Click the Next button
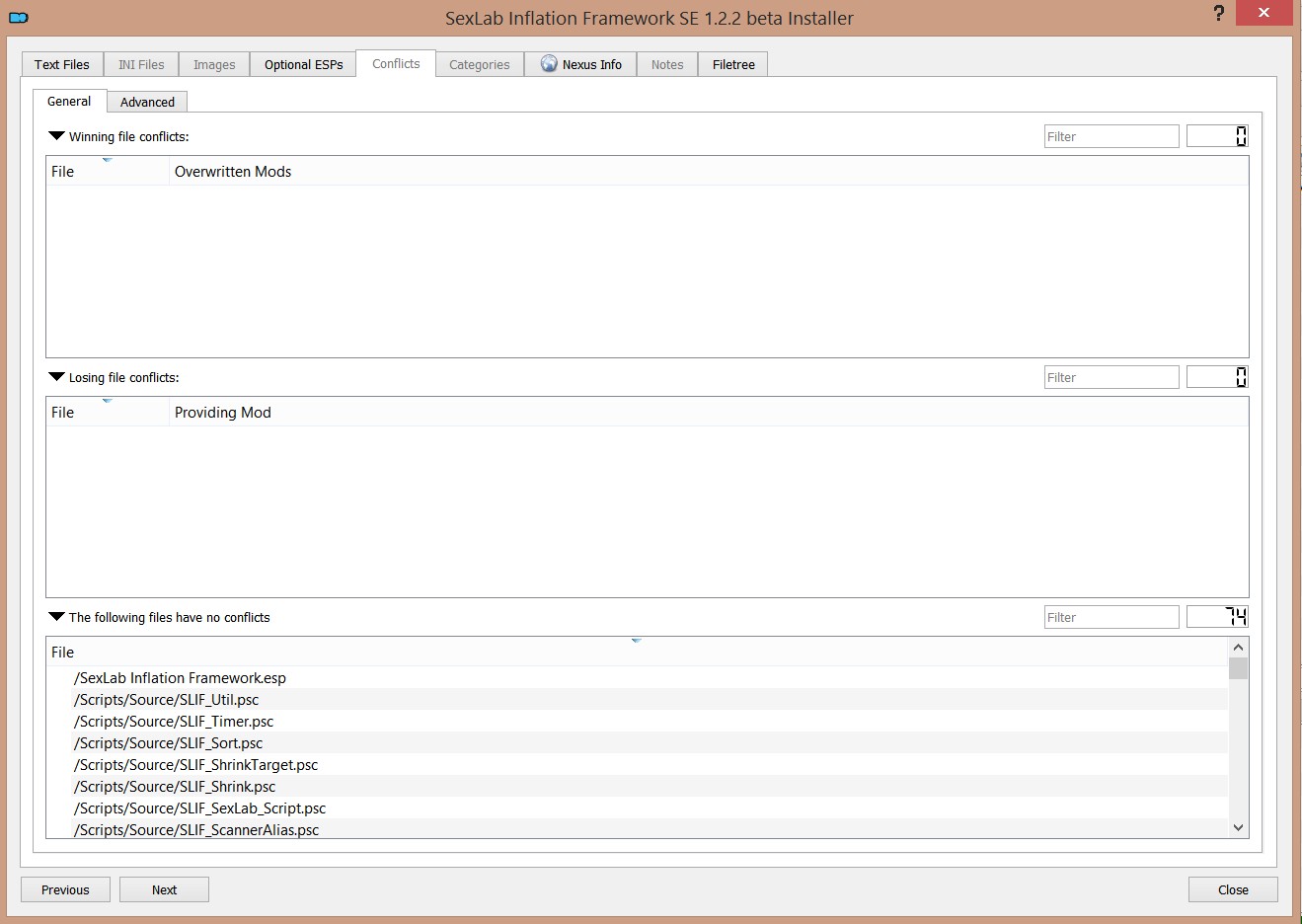Image resolution: width=1302 pixels, height=924 pixels. (164, 888)
